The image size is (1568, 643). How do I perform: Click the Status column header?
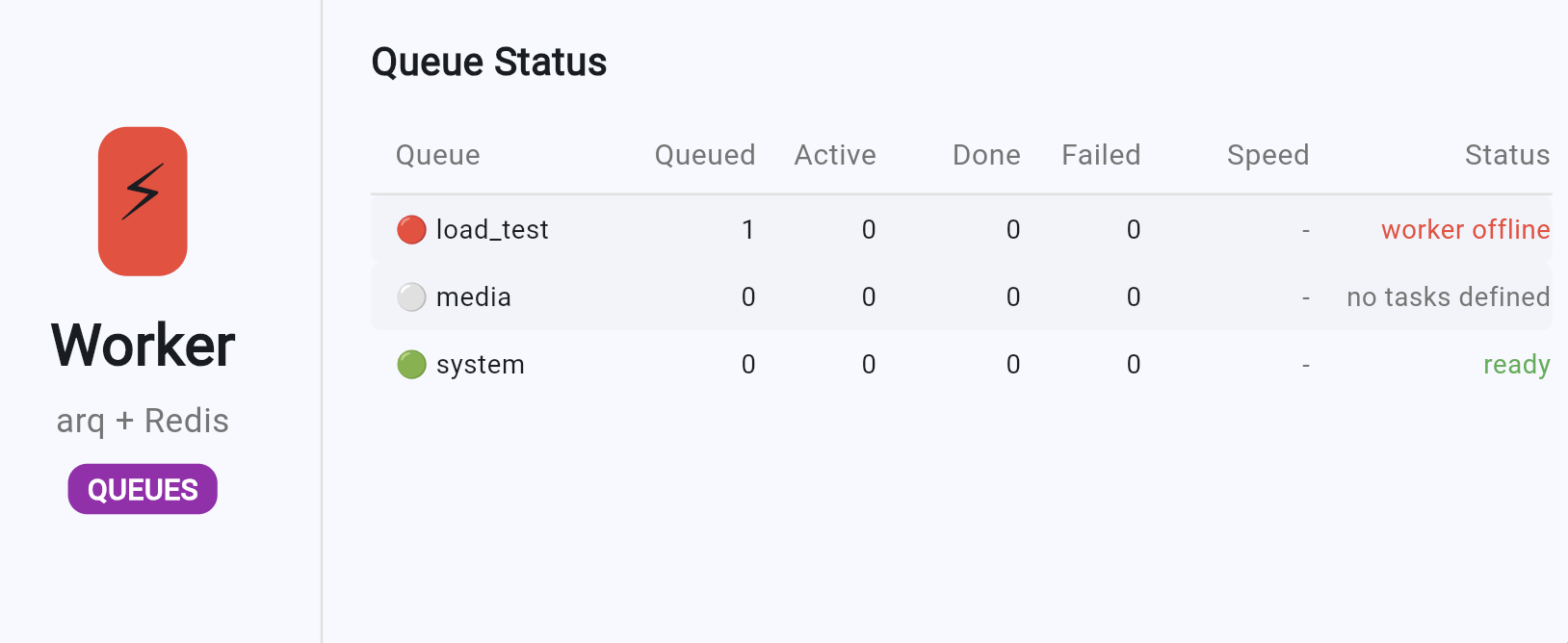(x=1507, y=155)
